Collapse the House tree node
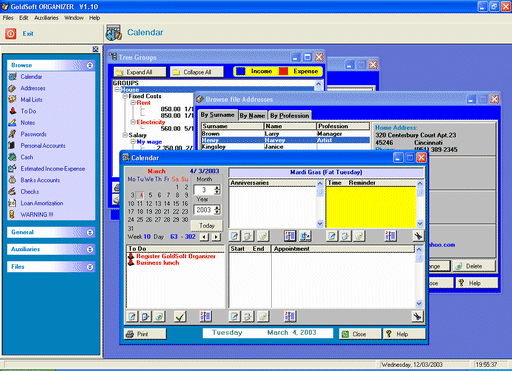Image resolution: width=512 pixels, height=371 pixels. click(117, 90)
